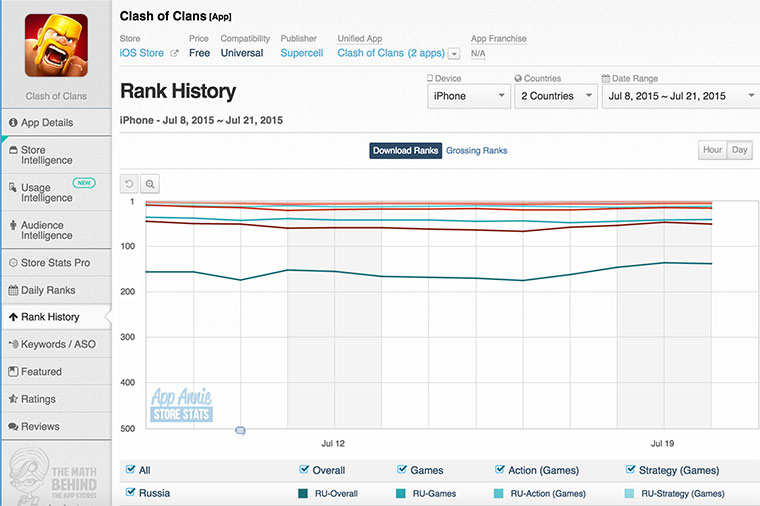Click the N/A App Franchise value
Viewport: 760px width, 506px height.
(x=478, y=53)
